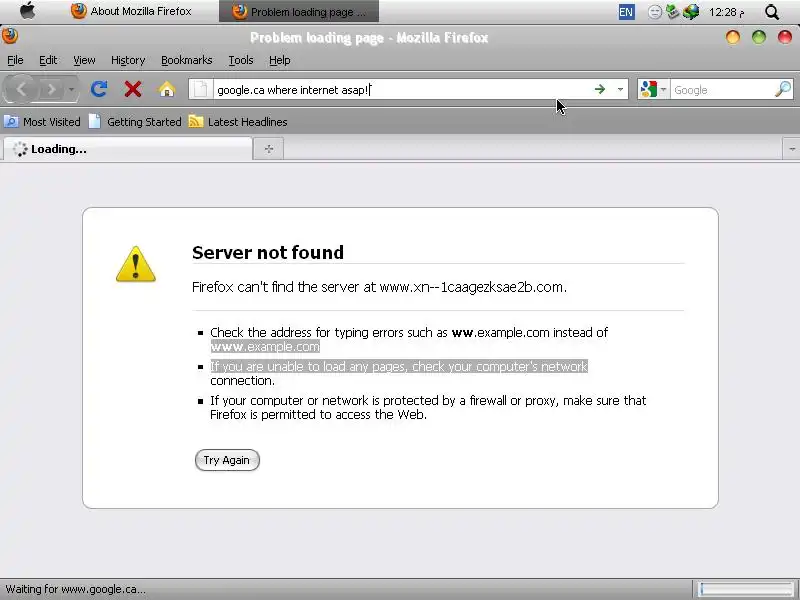Screen dimensions: 800x600
Task: Go back one page
Action: pos(21,89)
